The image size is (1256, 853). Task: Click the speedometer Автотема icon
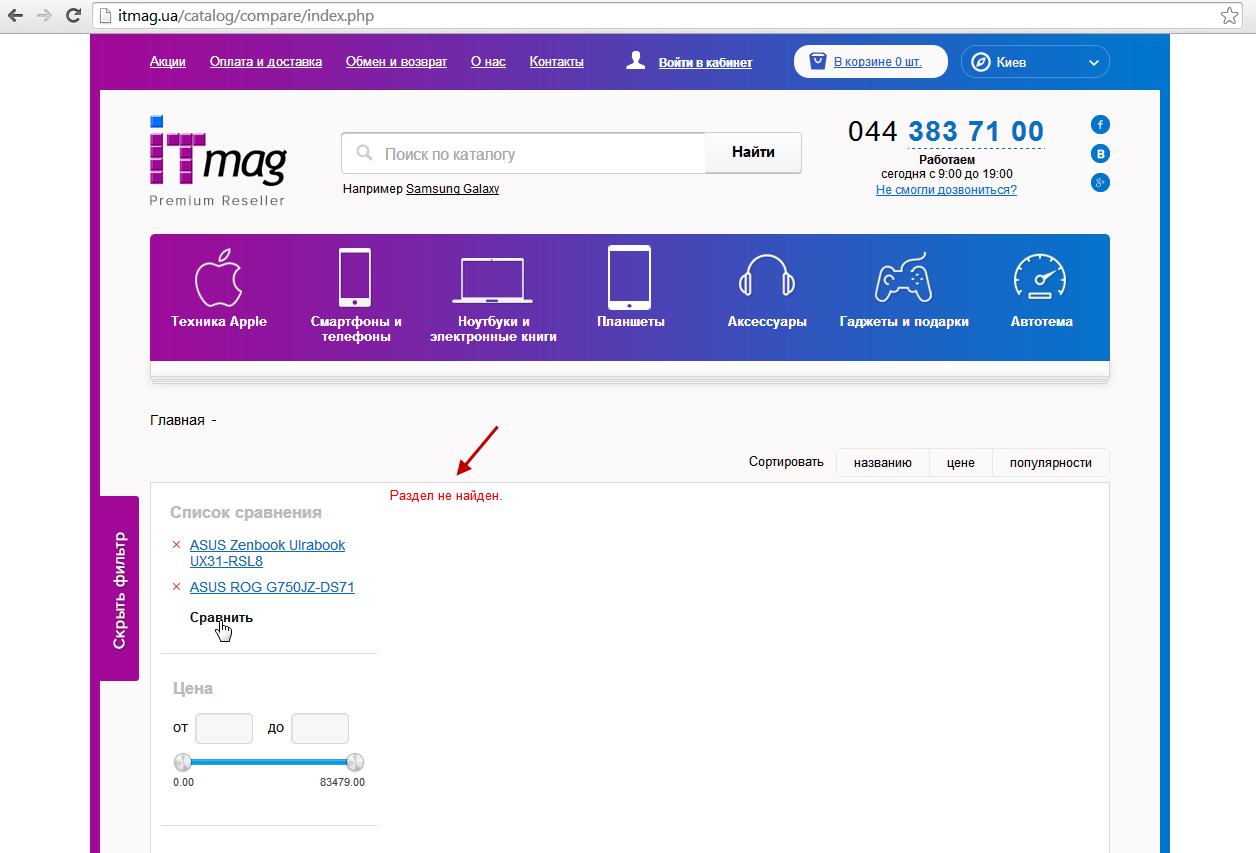point(1040,277)
